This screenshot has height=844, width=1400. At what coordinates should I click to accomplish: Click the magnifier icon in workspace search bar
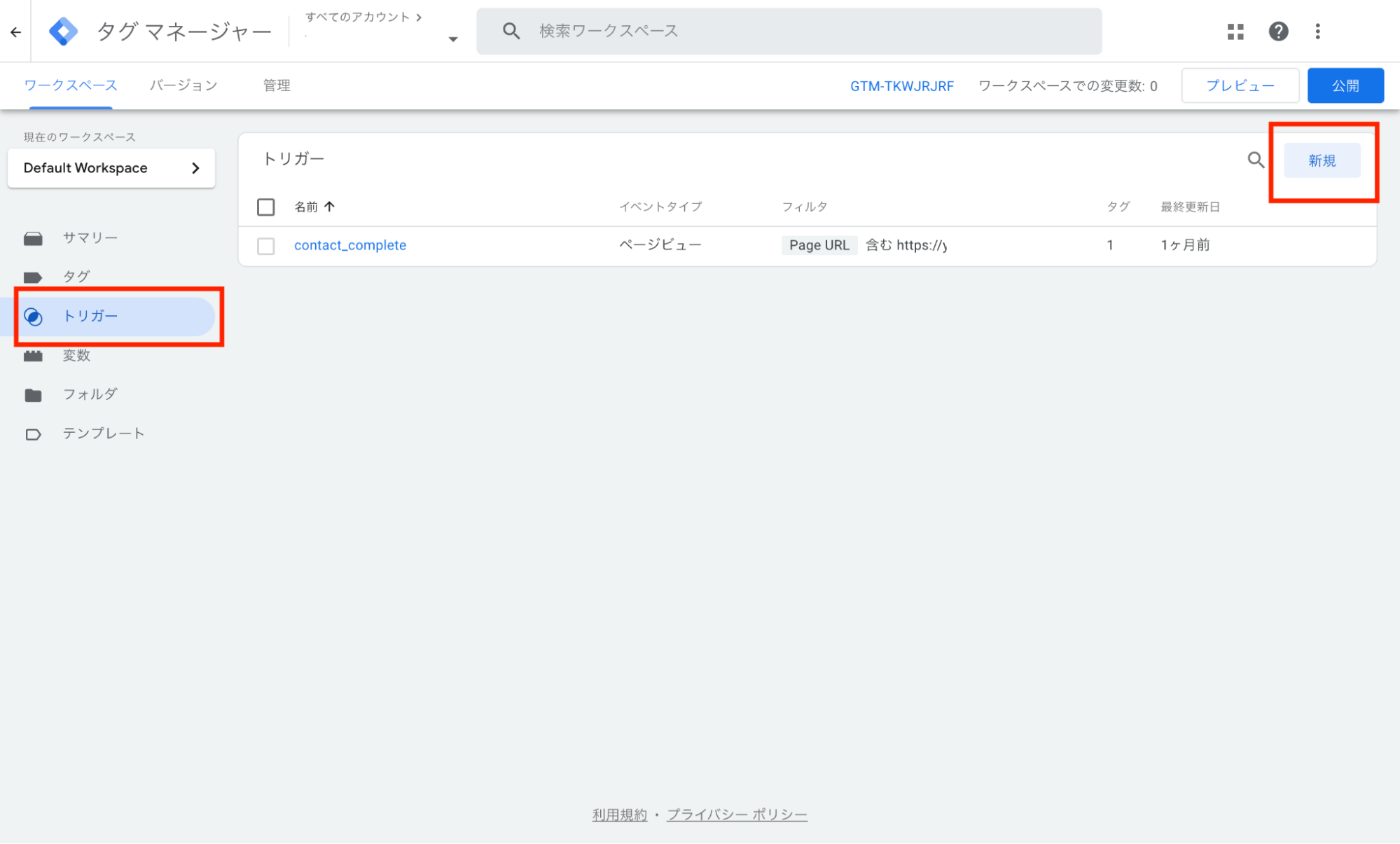pyautogui.click(x=511, y=31)
